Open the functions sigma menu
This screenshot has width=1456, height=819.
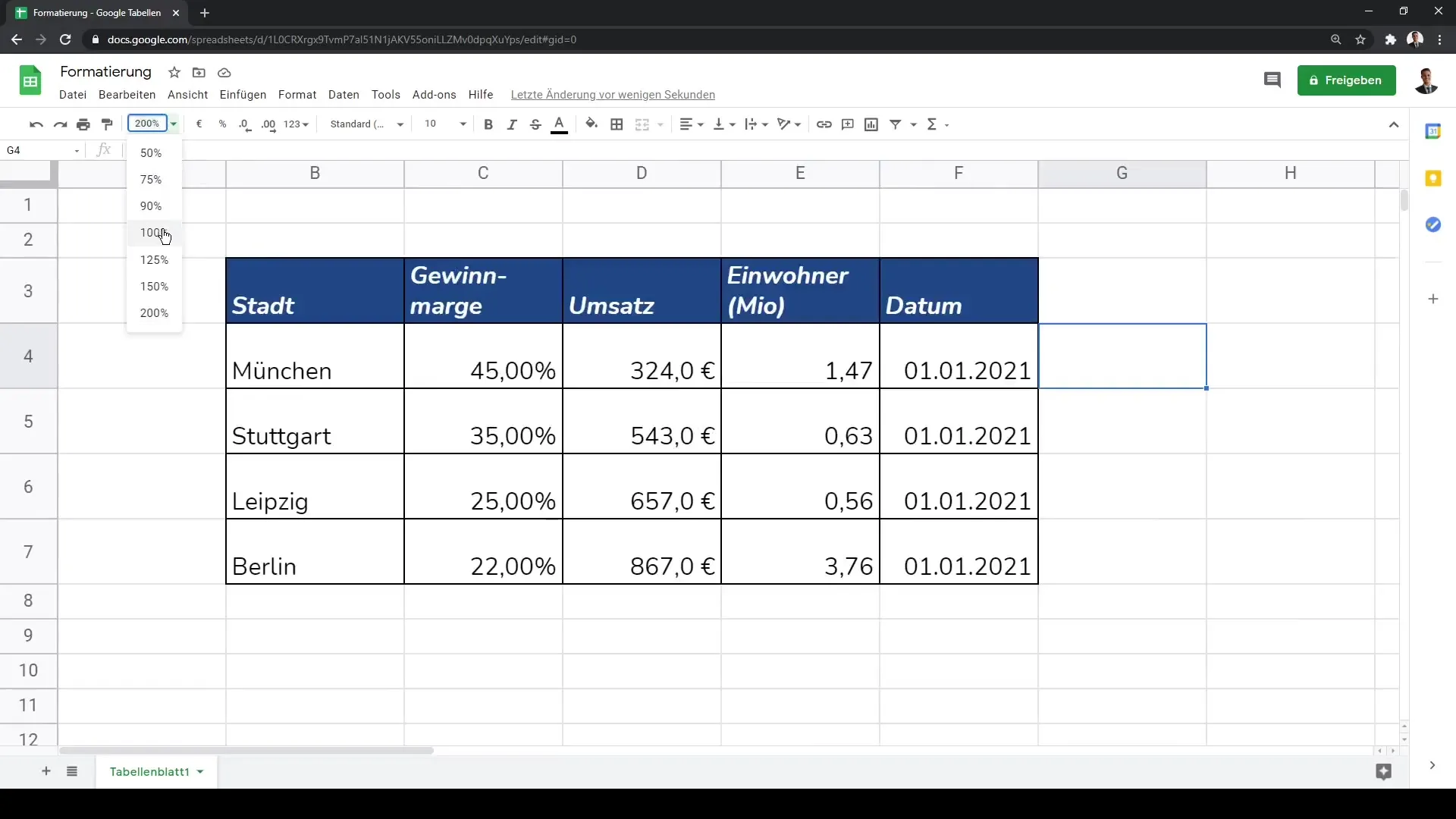(938, 124)
